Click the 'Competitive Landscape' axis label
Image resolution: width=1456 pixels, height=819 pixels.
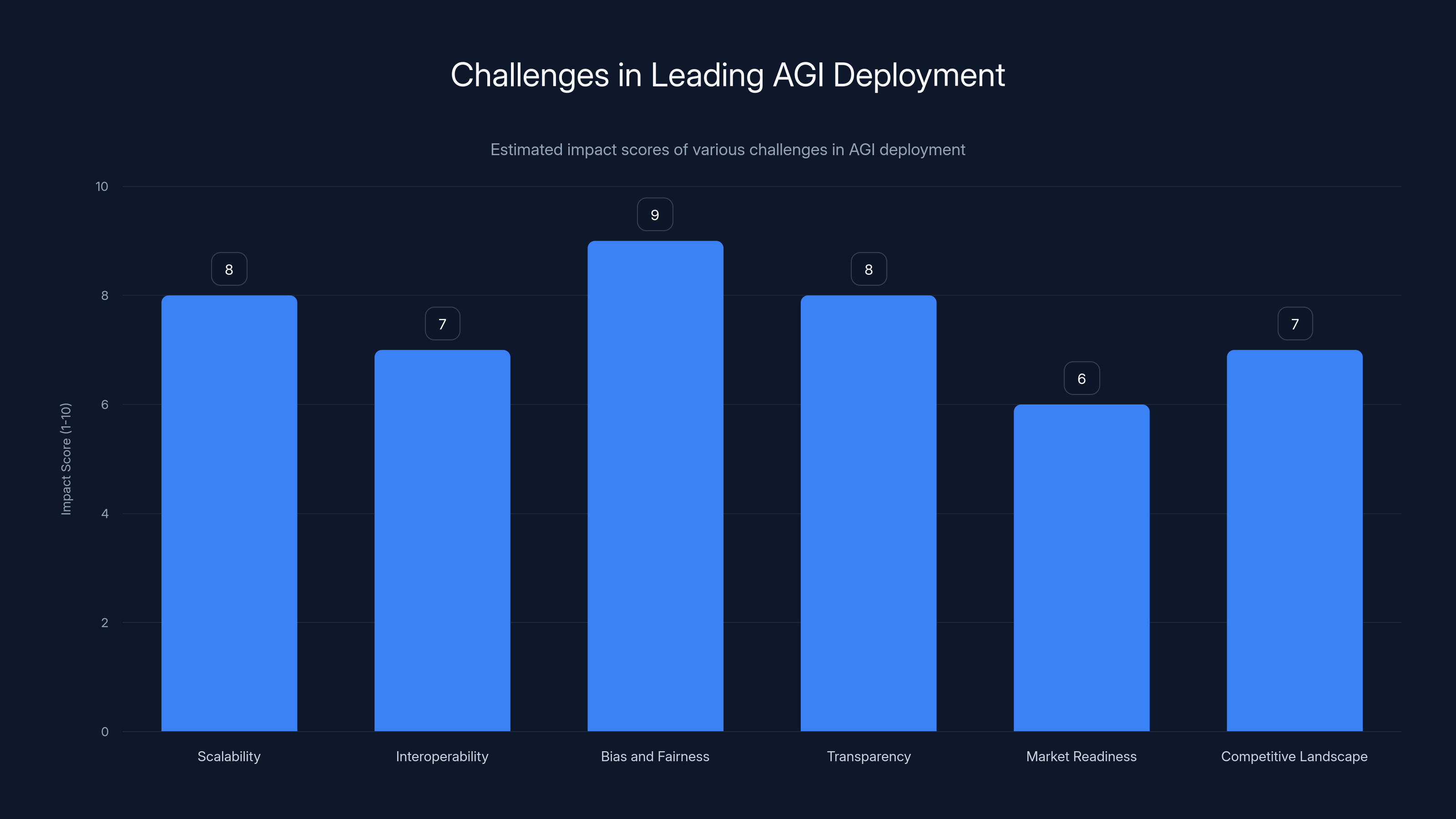[1294, 757]
